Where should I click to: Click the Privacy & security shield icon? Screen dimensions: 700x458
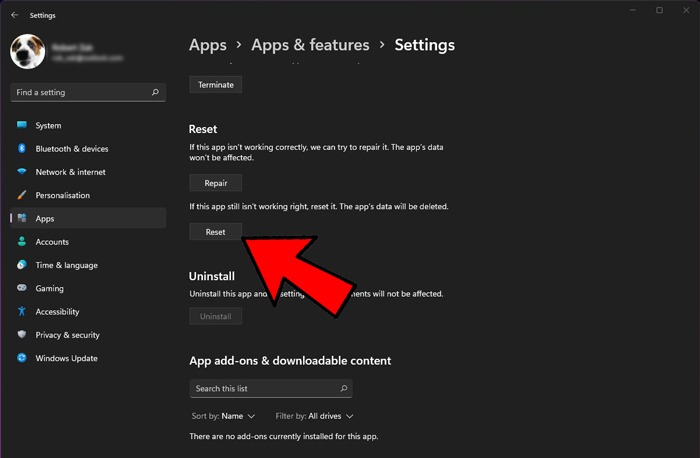click(x=22, y=334)
